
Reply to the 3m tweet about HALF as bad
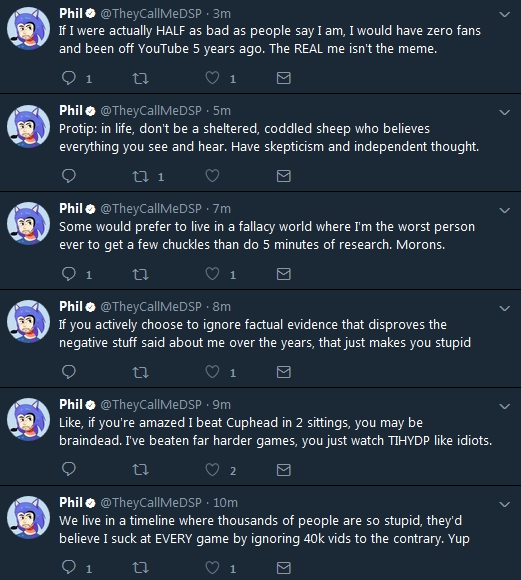point(69,78)
